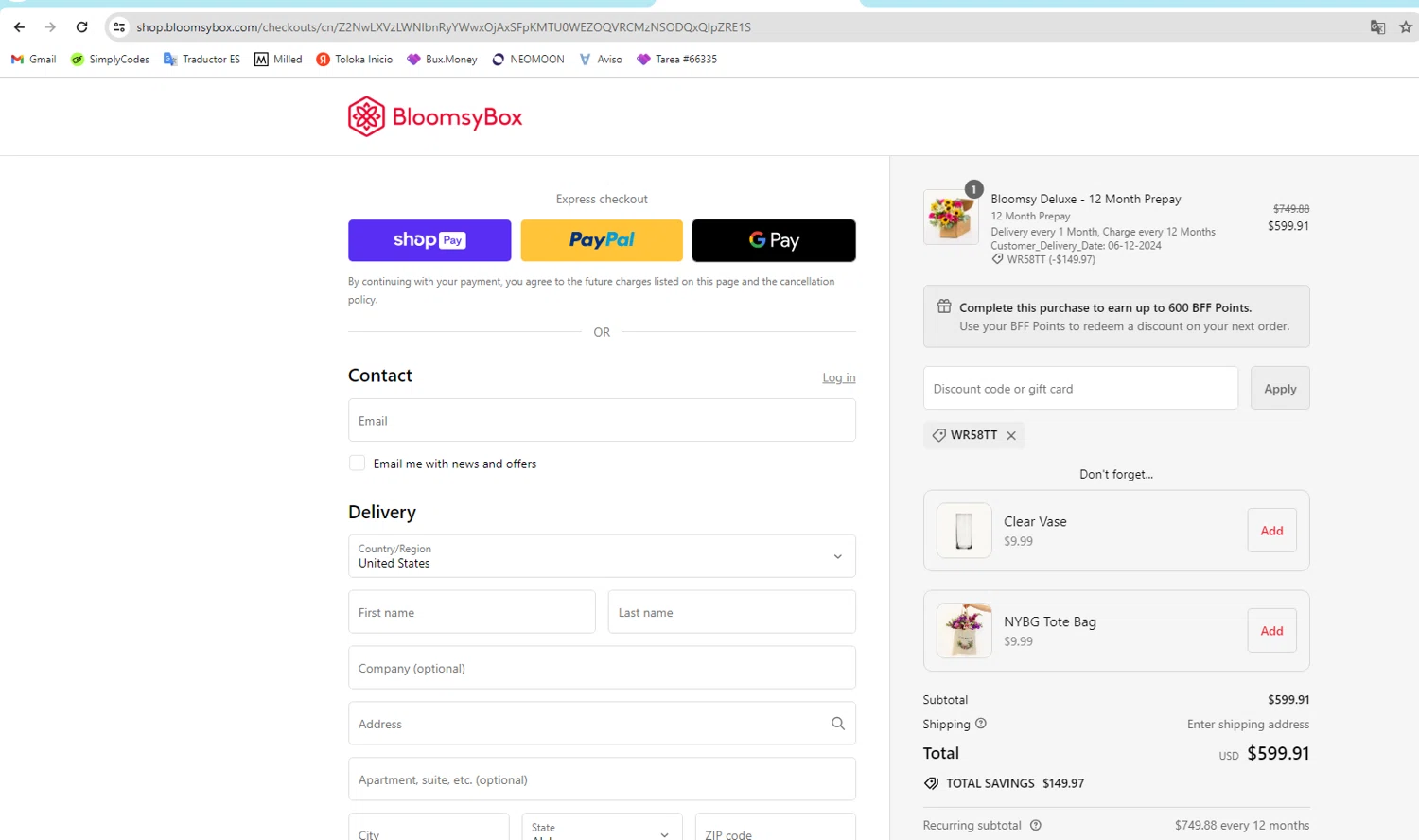
Task: Click the NYBG Tote Bag thumbnail
Action: 964,631
